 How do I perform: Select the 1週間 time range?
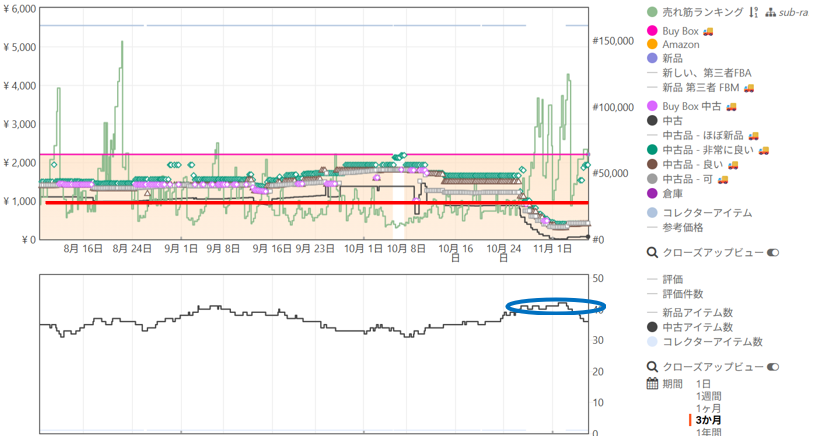click(708, 396)
